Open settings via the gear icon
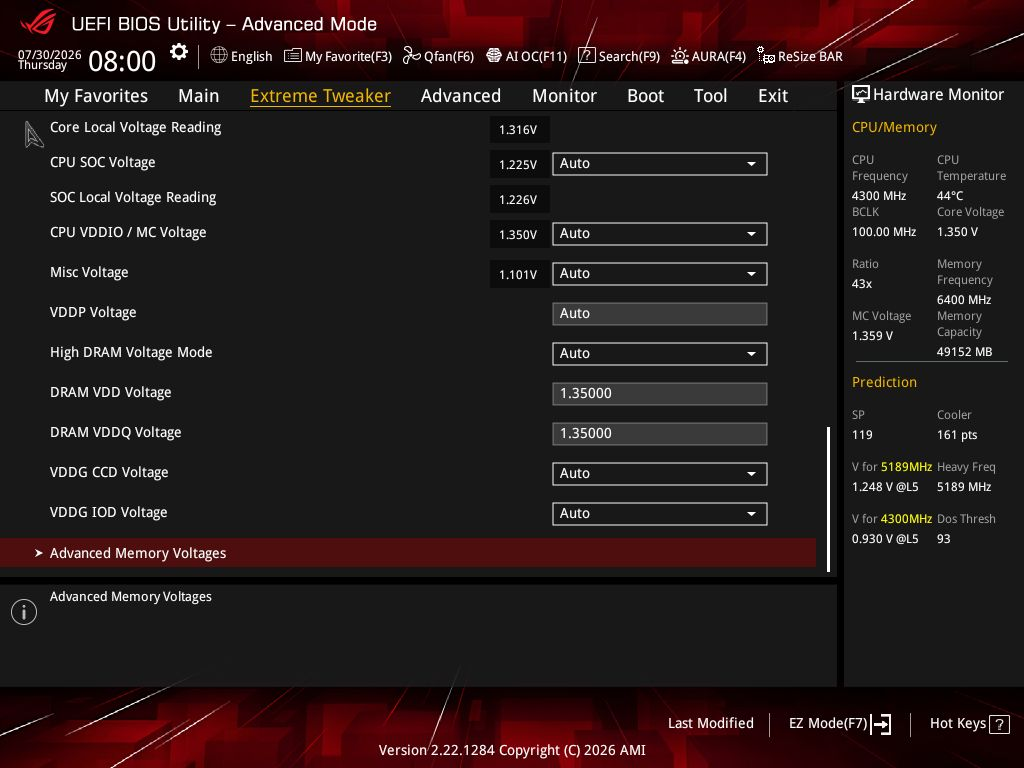This screenshot has height=768, width=1024. [x=178, y=52]
